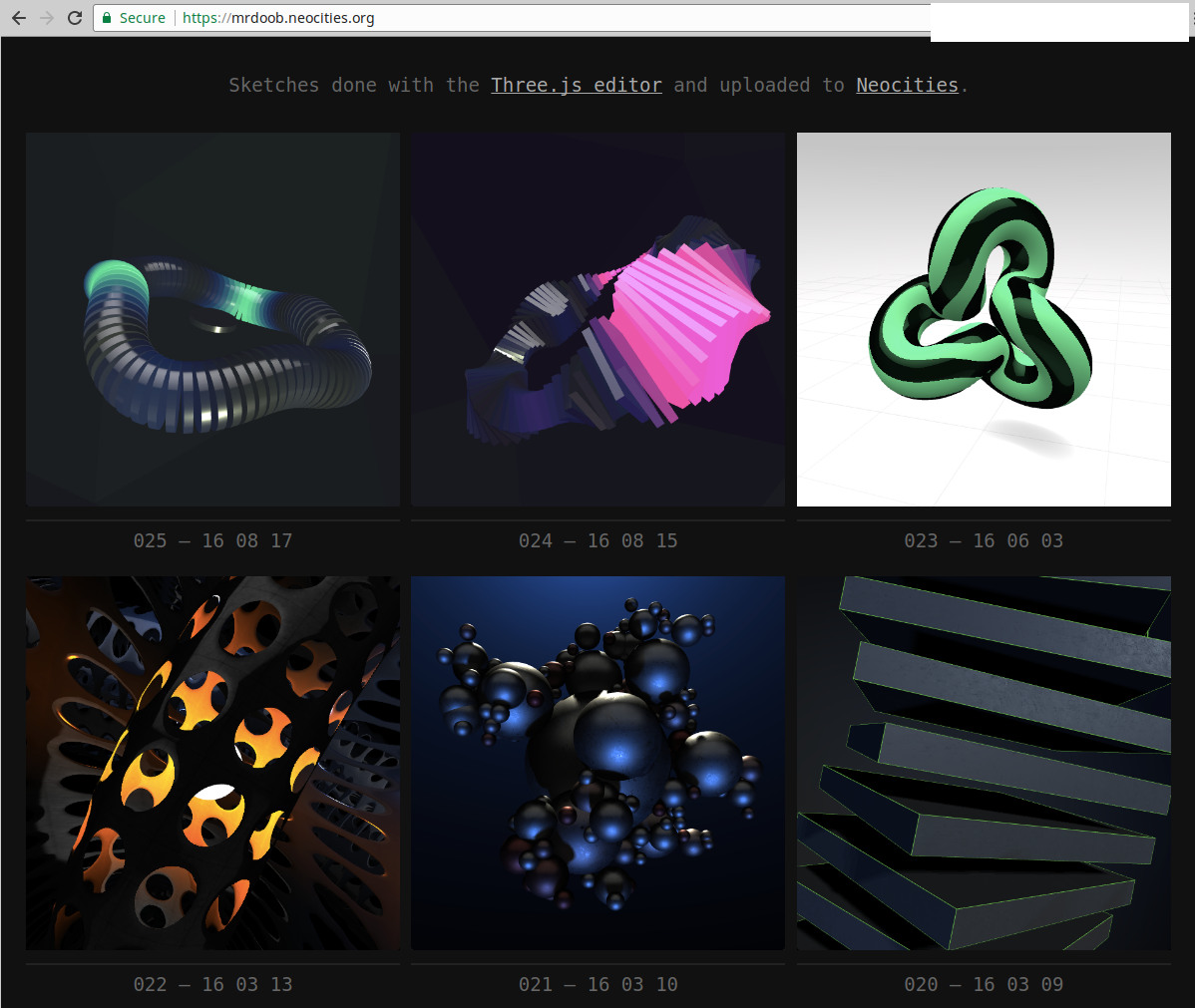
Task: Click the browser back arrow
Action: click(18, 18)
